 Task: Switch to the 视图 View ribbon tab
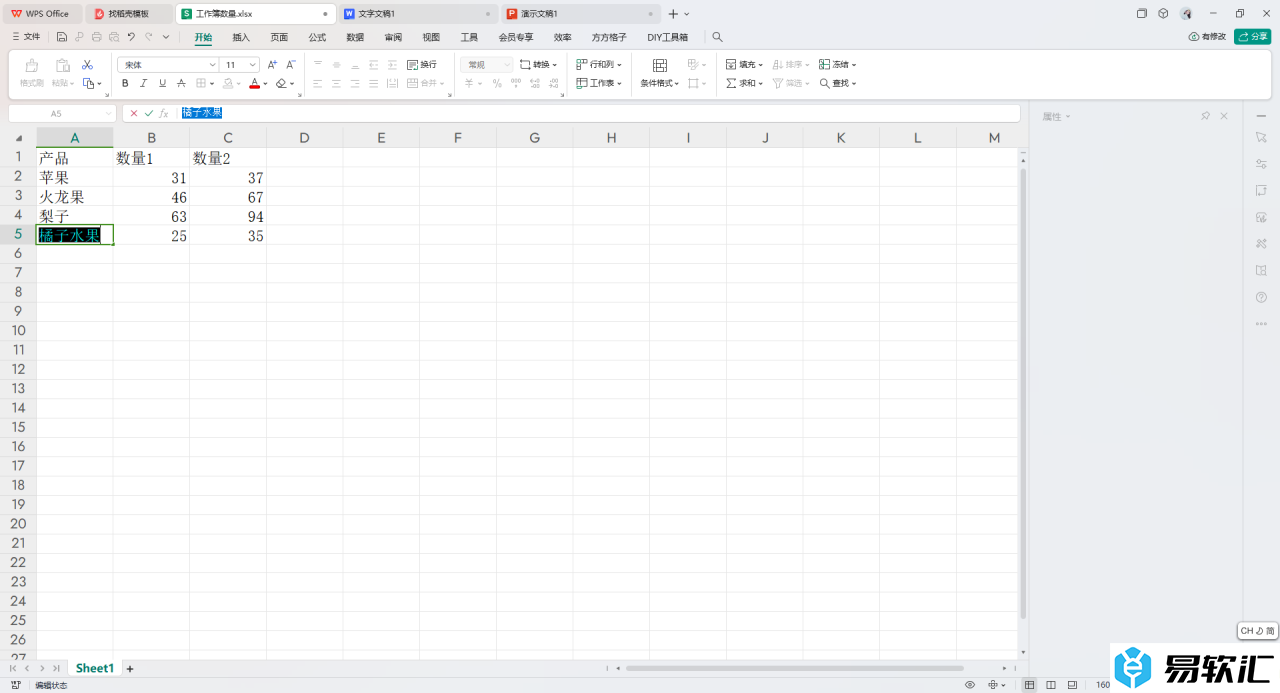pos(431,37)
